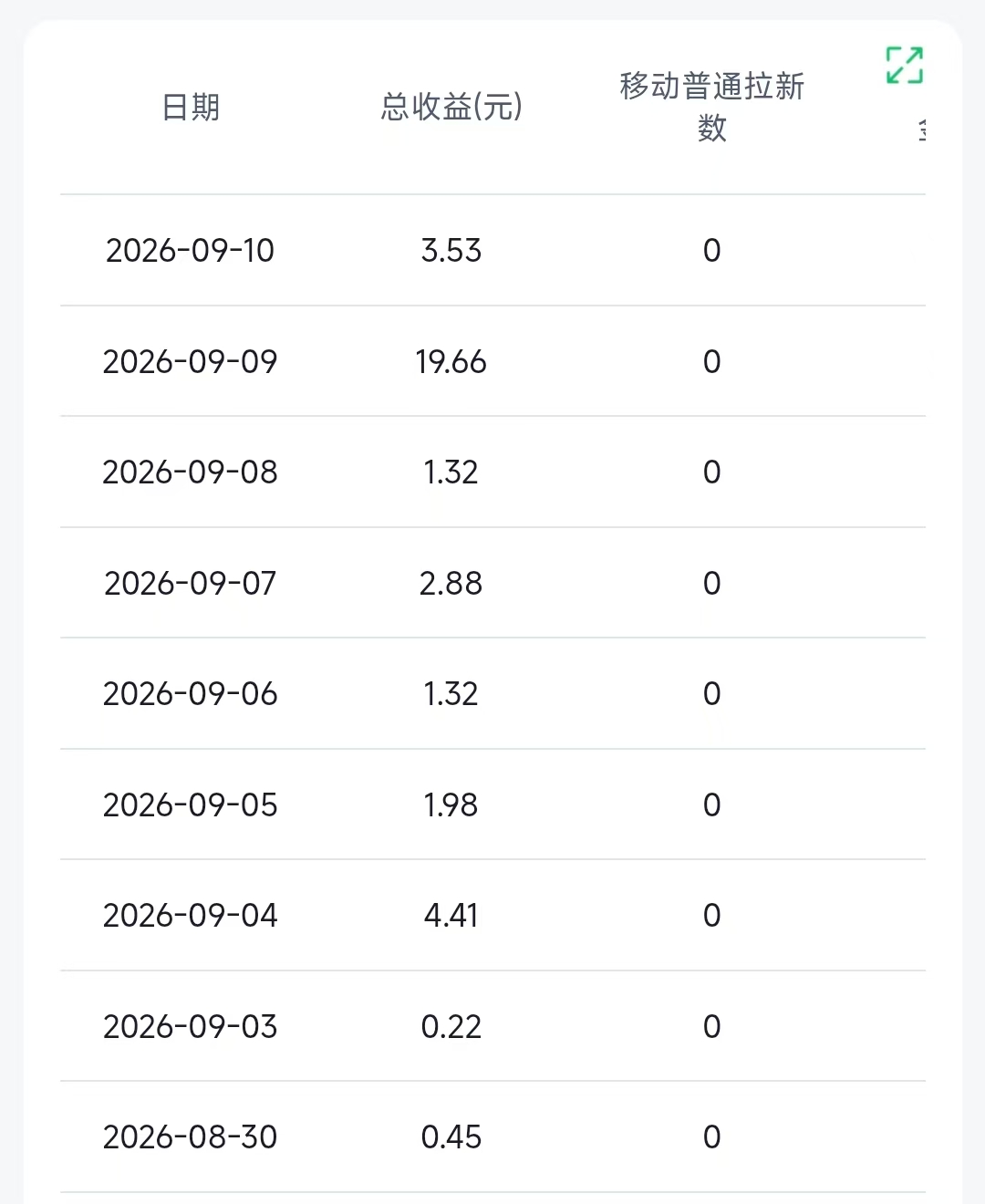Select the 0.22 earnings value
The height and width of the screenshot is (1204, 985).
coord(451,1026)
